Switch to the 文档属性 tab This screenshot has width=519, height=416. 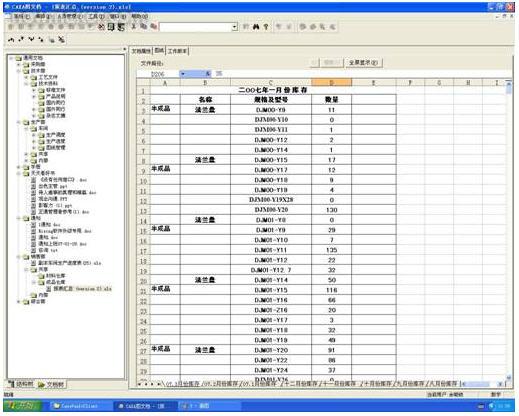coord(141,51)
